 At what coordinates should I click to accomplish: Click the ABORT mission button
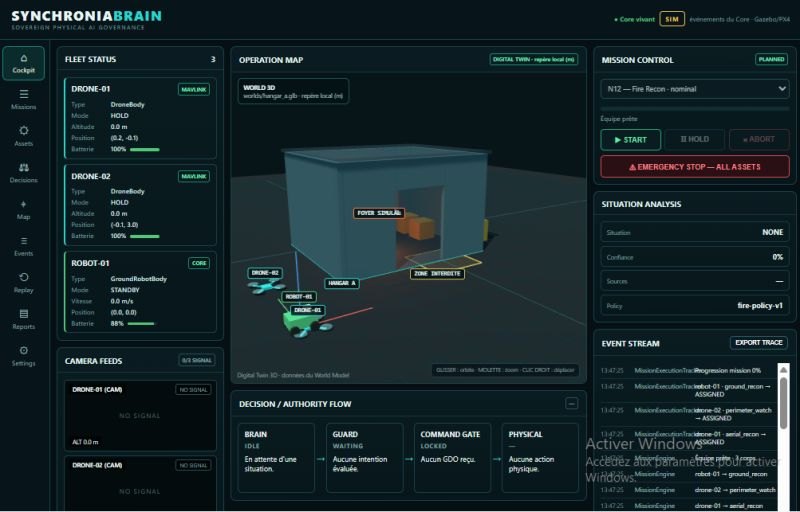759,139
